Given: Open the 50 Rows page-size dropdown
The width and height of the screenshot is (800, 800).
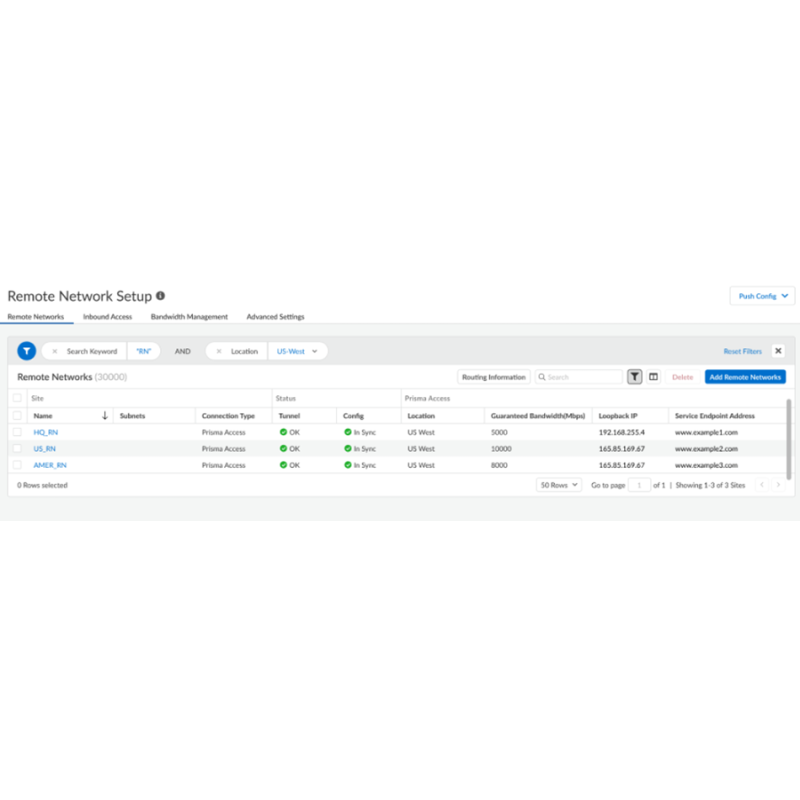Looking at the screenshot, I should click(x=559, y=485).
